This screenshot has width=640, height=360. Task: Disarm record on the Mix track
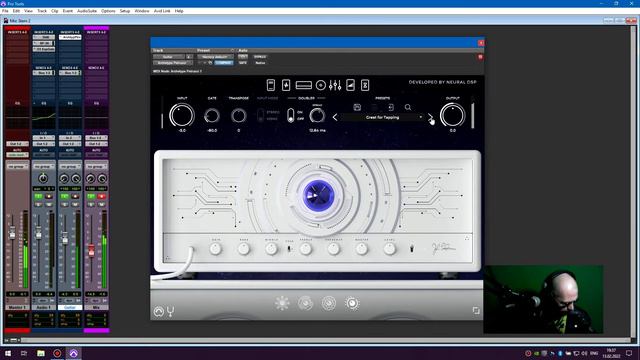pos(102,197)
